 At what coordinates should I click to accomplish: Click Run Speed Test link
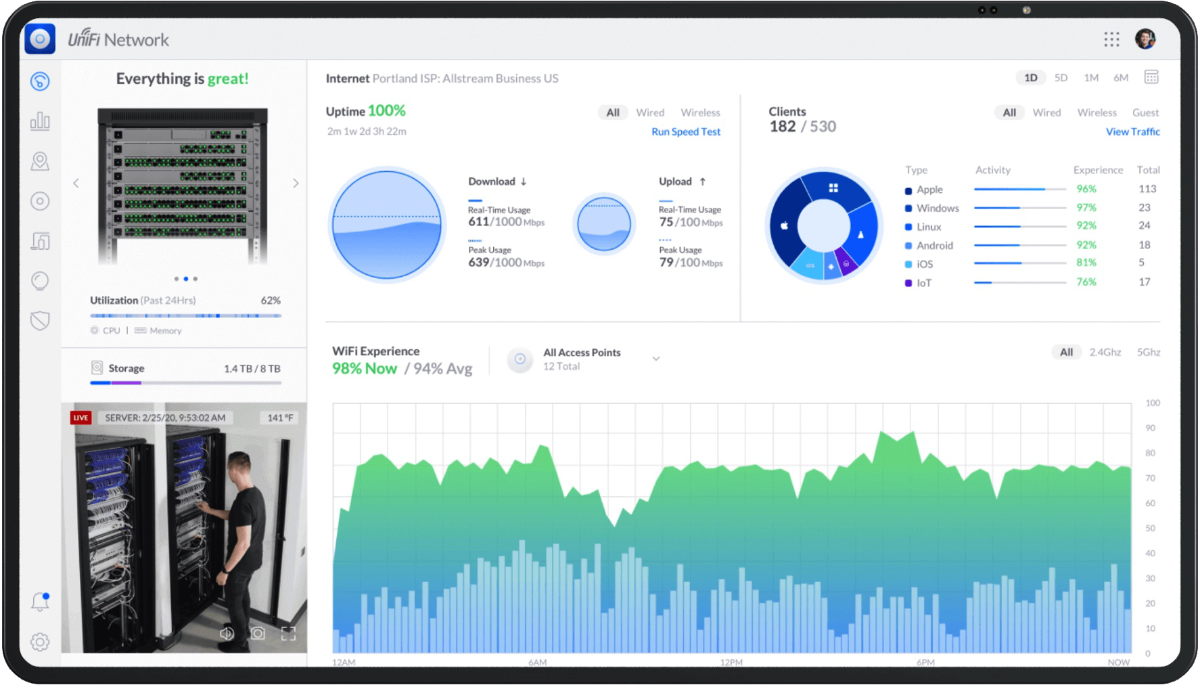686,132
